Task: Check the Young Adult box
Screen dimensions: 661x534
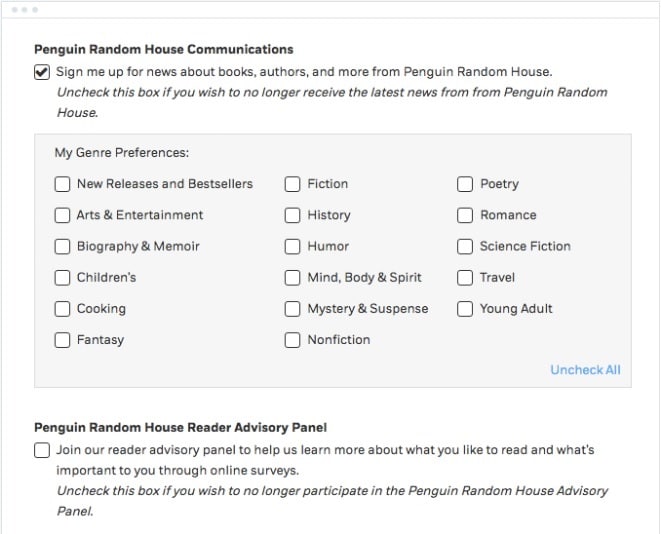Action: click(465, 309)
